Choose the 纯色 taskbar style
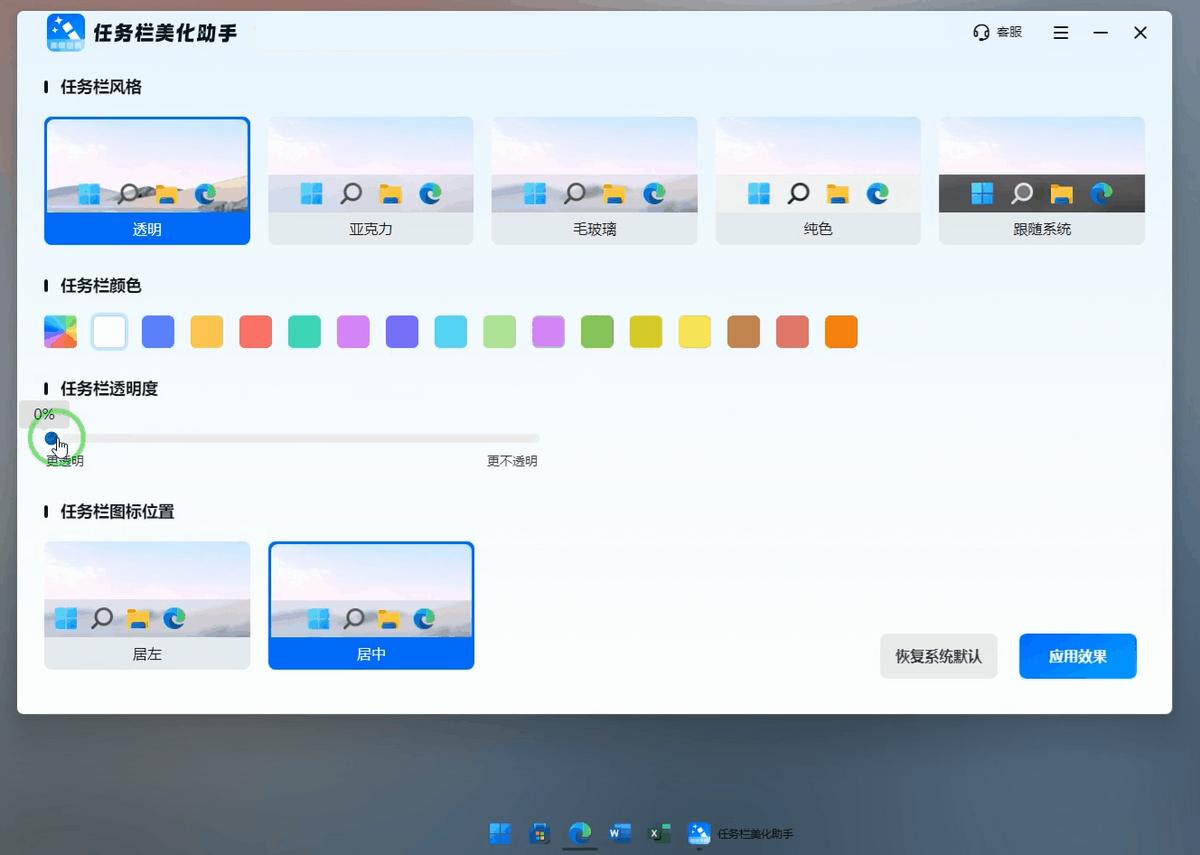 (x=818, y=180)
